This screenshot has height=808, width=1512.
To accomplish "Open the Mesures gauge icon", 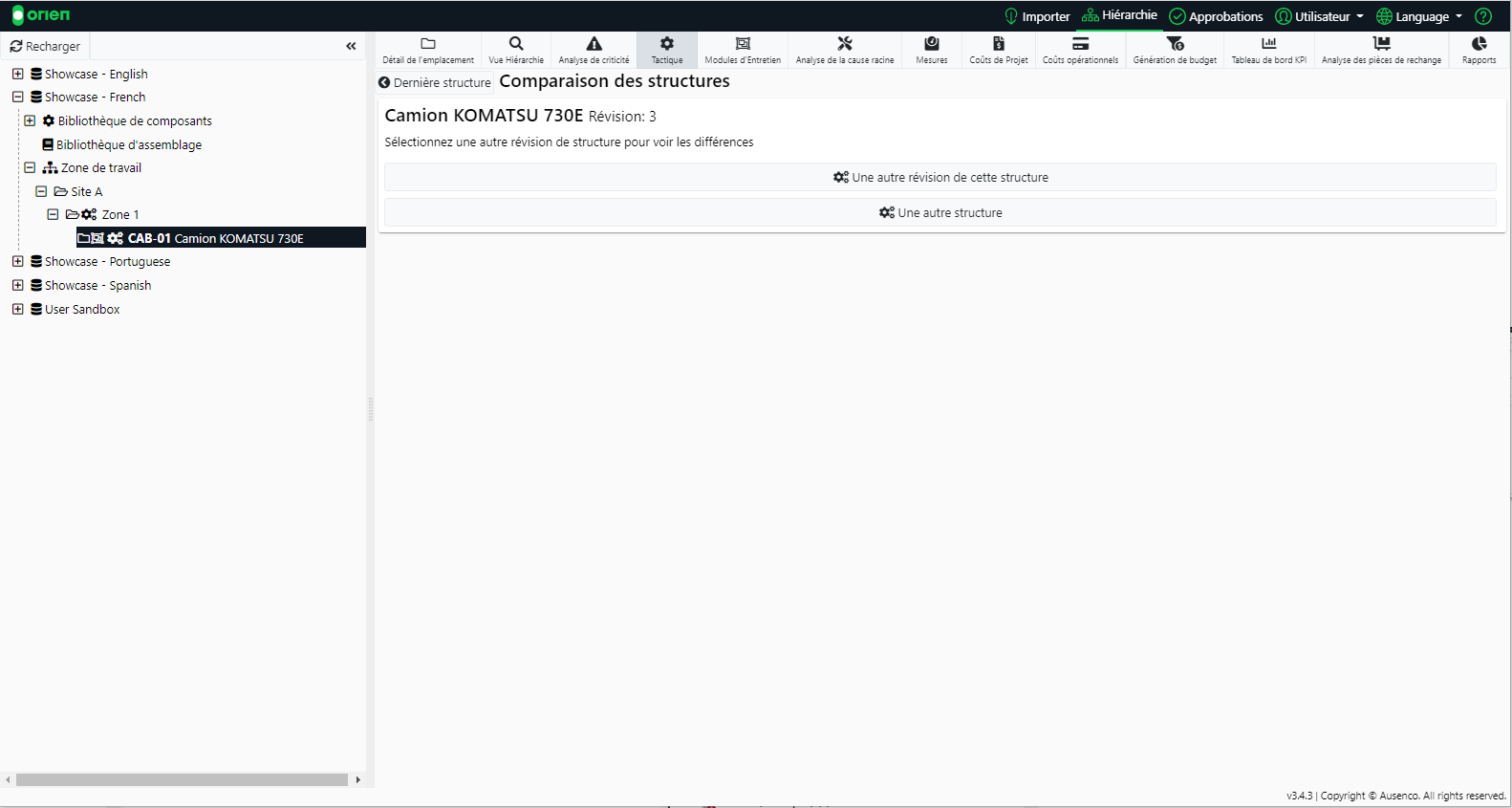I will coord(931,44).
